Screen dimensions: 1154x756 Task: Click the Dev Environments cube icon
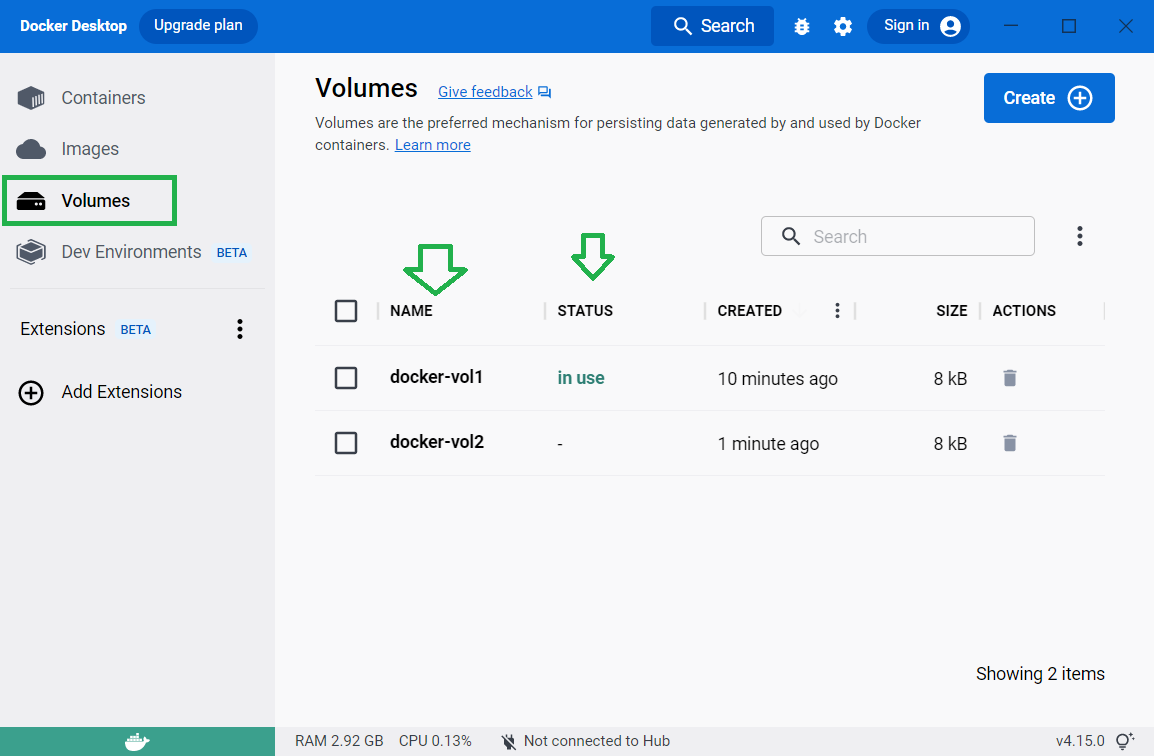[31, 252]
